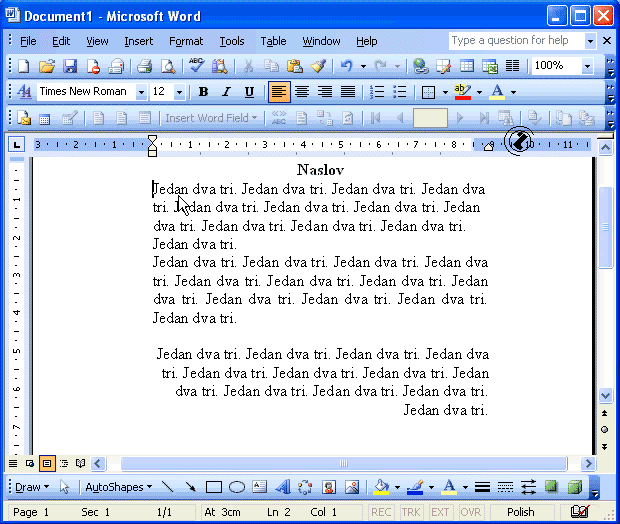
Task: Click Next Page double arrow button
Action: coord(604,446)
